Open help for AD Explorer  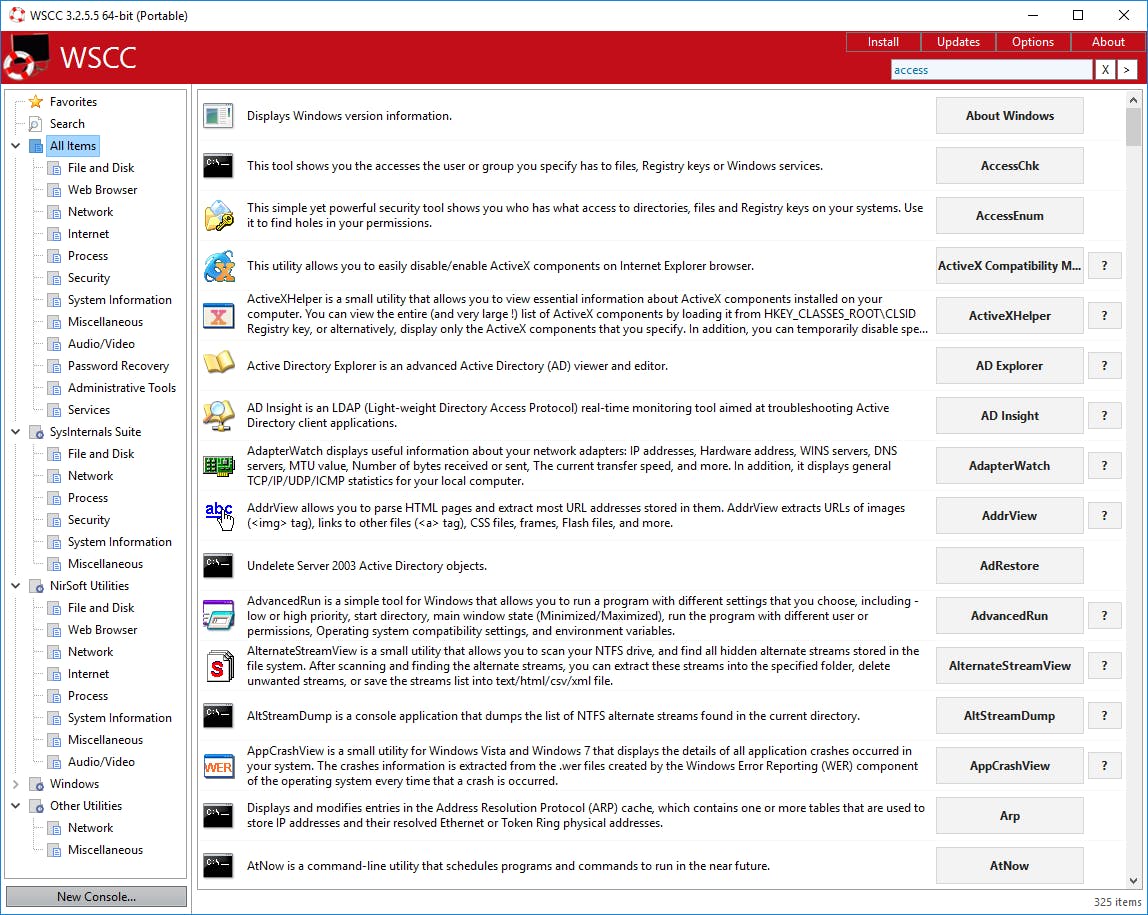coord(1104,366)
